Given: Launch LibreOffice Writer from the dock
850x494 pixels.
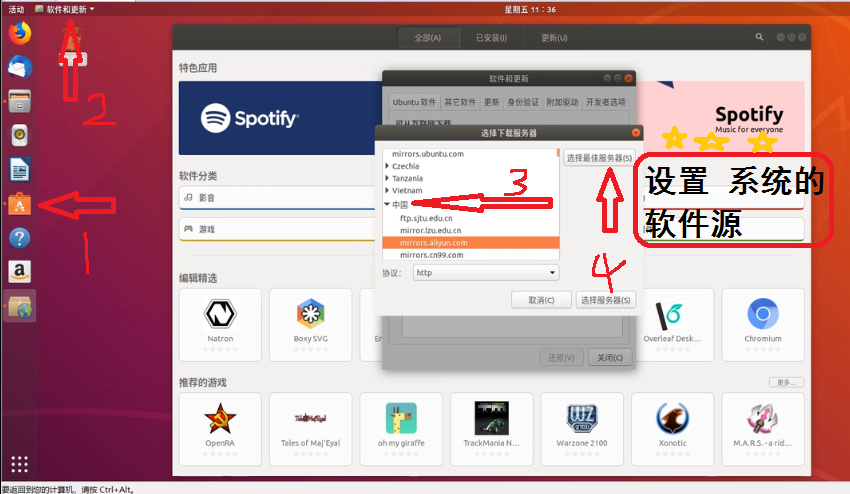Looking at the screenshot, I should [20, 169].
